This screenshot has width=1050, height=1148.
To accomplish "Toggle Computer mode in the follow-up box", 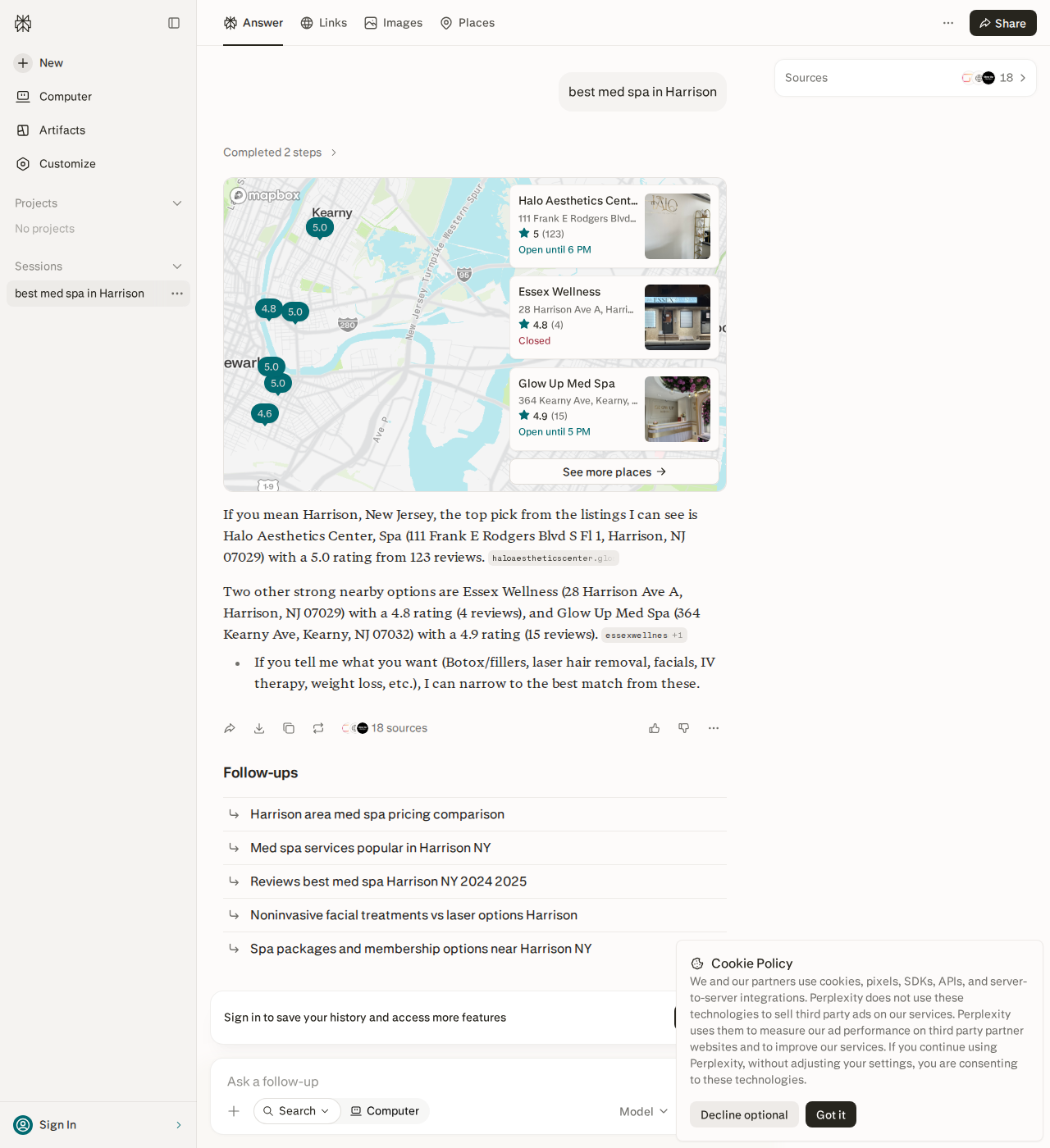I will (x=385, y=1111).
